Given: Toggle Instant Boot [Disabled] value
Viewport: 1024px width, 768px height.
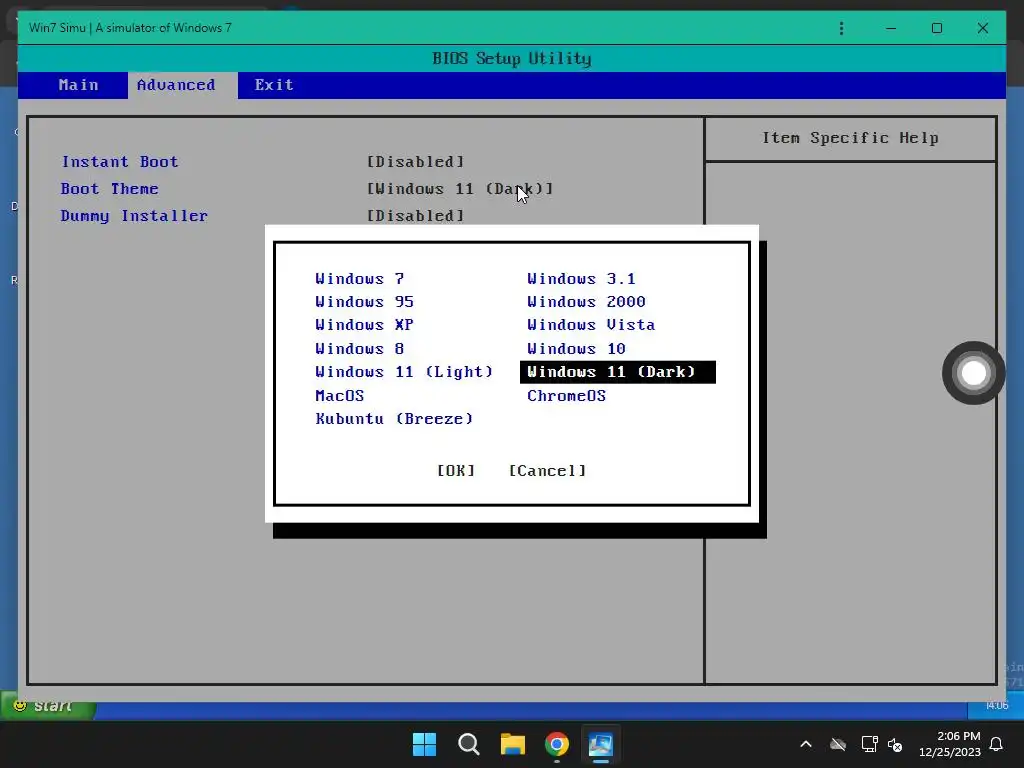Looking at the screenshot, I should click(x=415, y=162).
